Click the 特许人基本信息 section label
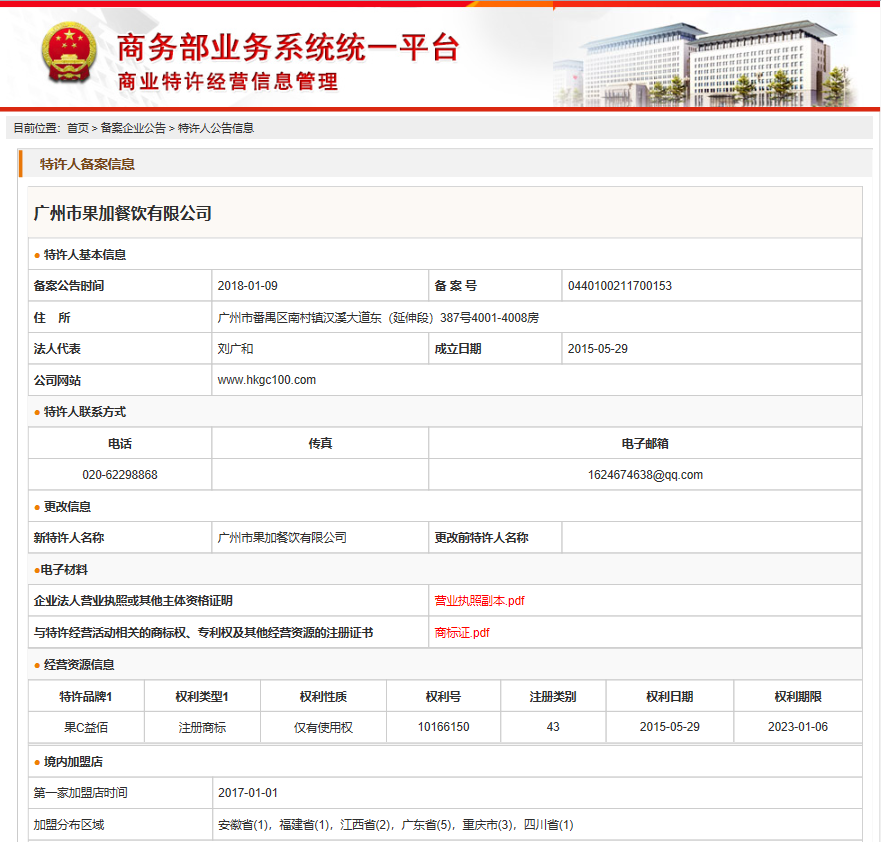Image resolution: width=881 pixels, height=842 pixels. pos(85,254)
